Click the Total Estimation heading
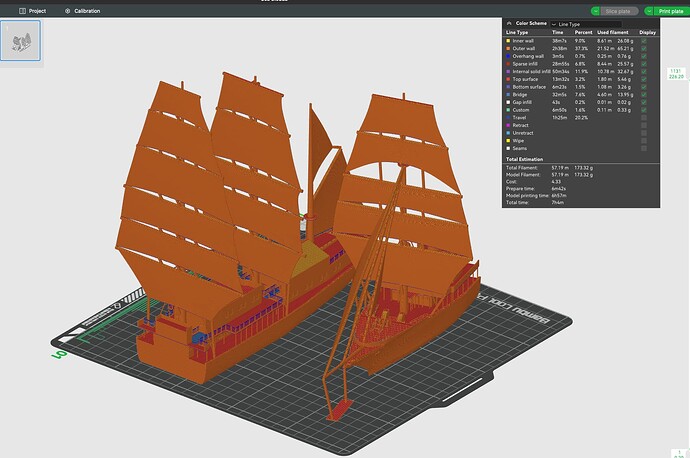690x458 pixels. [524, 159]
